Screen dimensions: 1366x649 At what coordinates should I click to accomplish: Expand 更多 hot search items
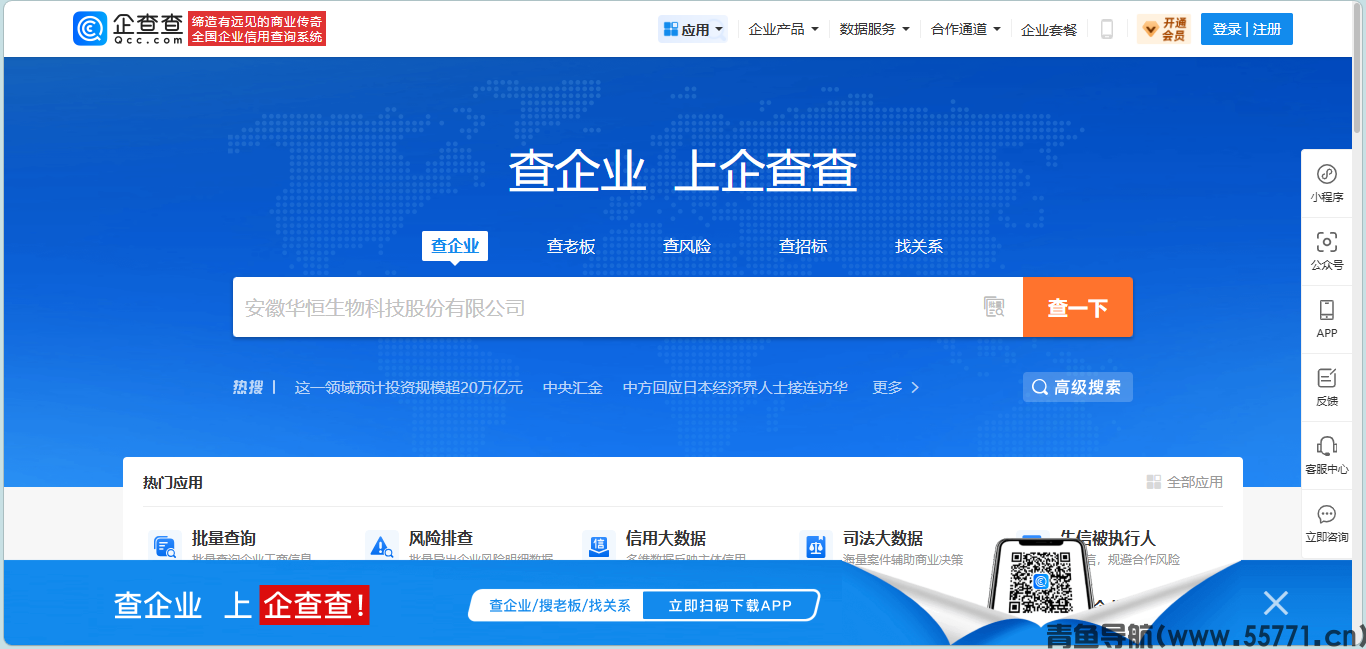tap(896, 387)
